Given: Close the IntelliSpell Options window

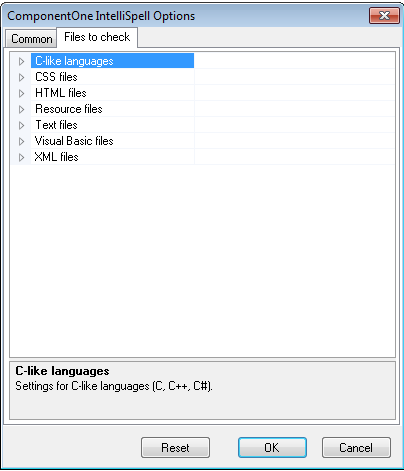Looking at the screenshot, I should click(x=384, y=15).
